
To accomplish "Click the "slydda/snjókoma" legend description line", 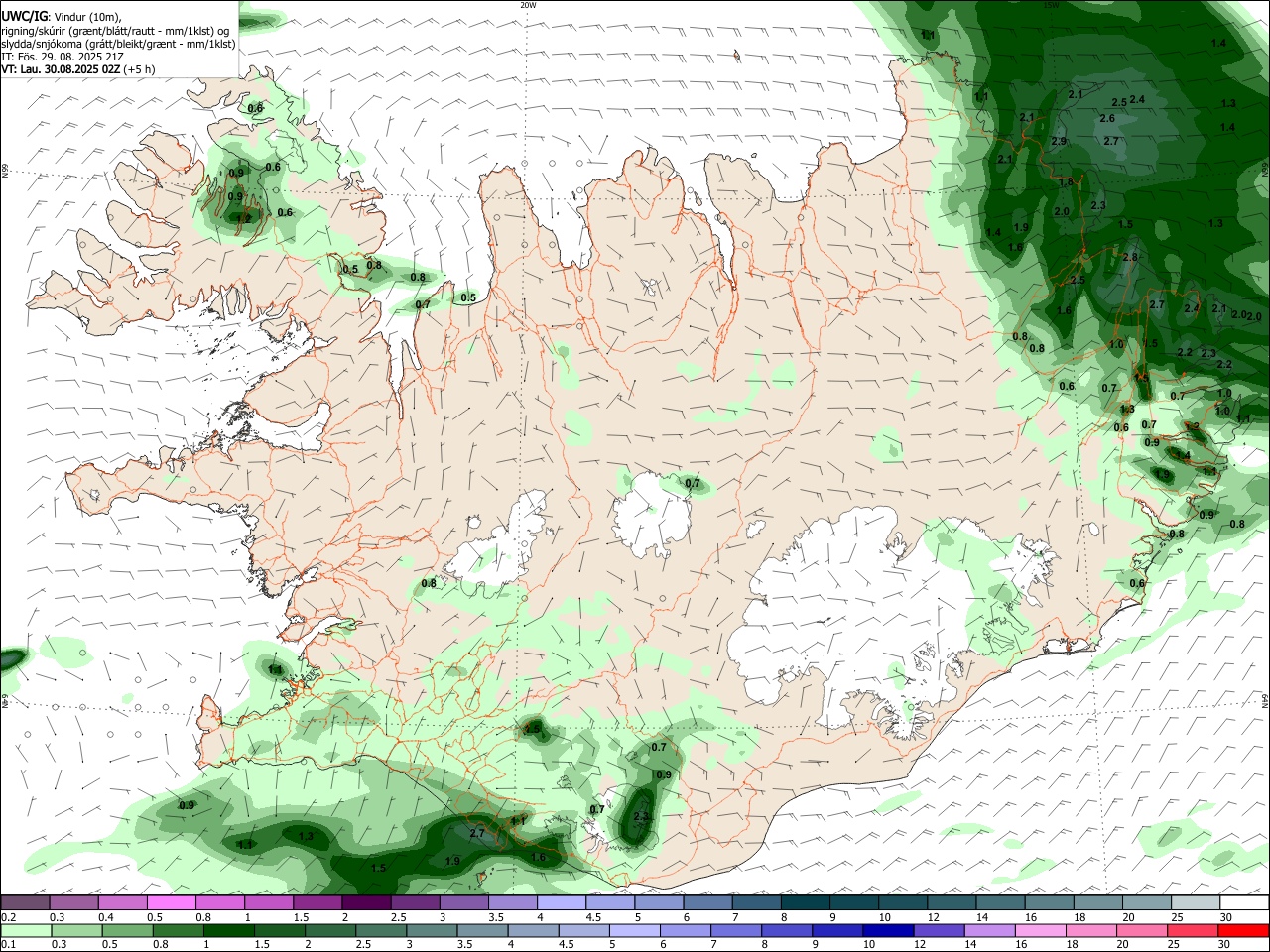I will coord(118,44).
